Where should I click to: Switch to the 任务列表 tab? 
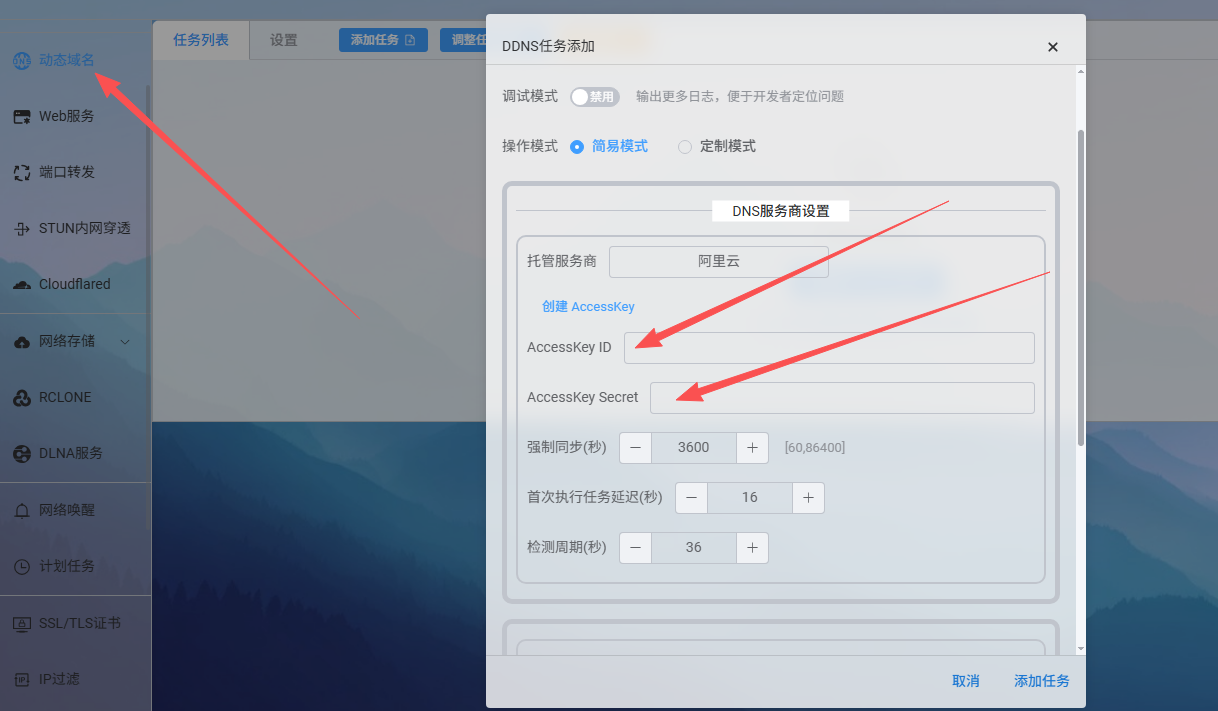tap(201, 41)
